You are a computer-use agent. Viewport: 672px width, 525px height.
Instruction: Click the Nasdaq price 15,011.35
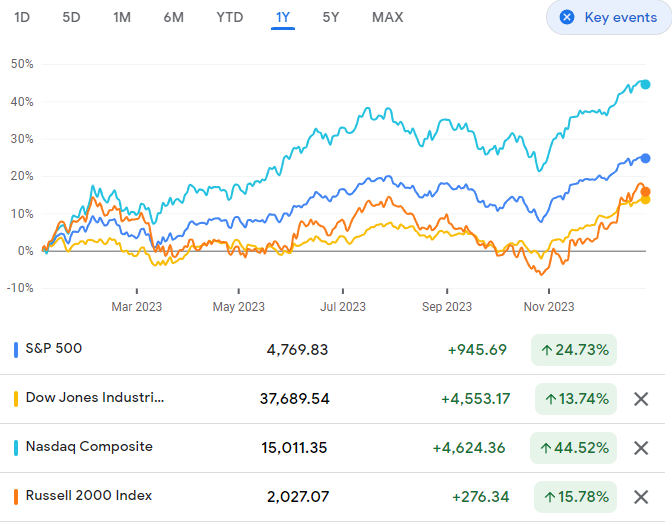coord(294,448)
